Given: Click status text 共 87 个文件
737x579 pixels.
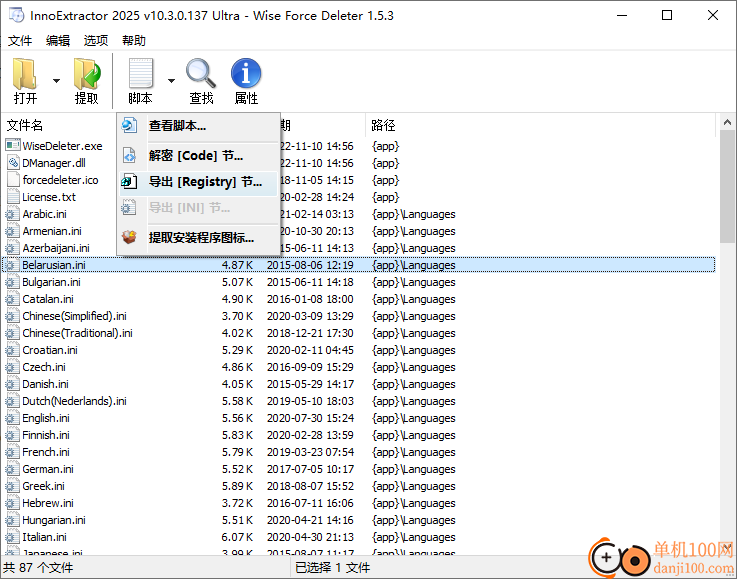Looking at the screenshot, I should pos(39,568).
